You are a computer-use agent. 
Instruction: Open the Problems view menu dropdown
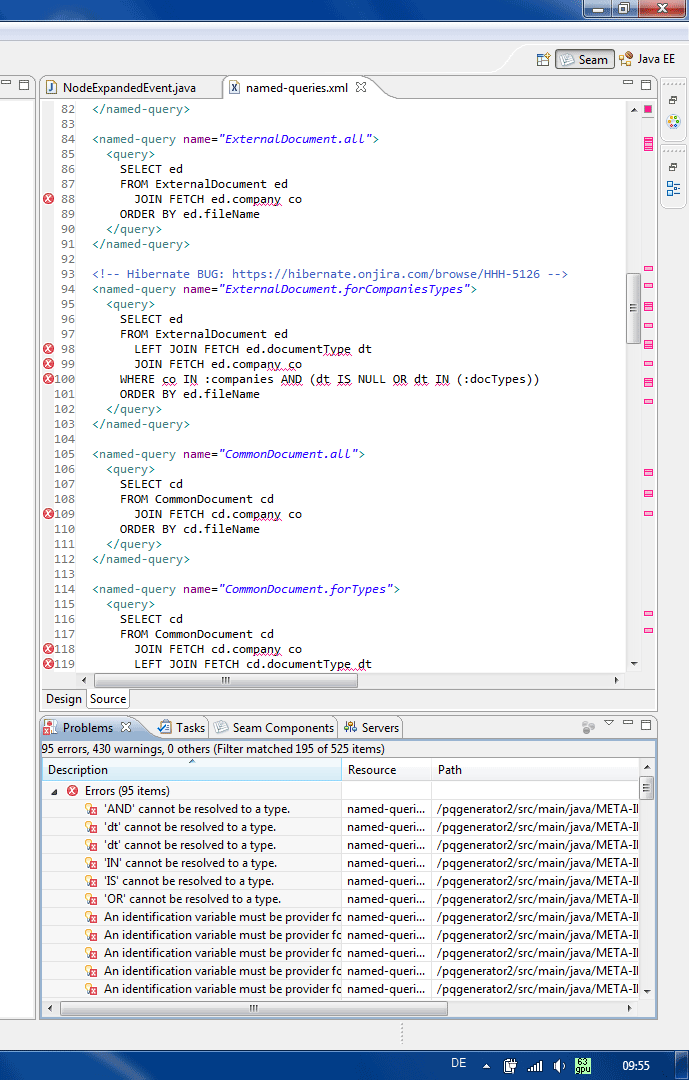609,725
